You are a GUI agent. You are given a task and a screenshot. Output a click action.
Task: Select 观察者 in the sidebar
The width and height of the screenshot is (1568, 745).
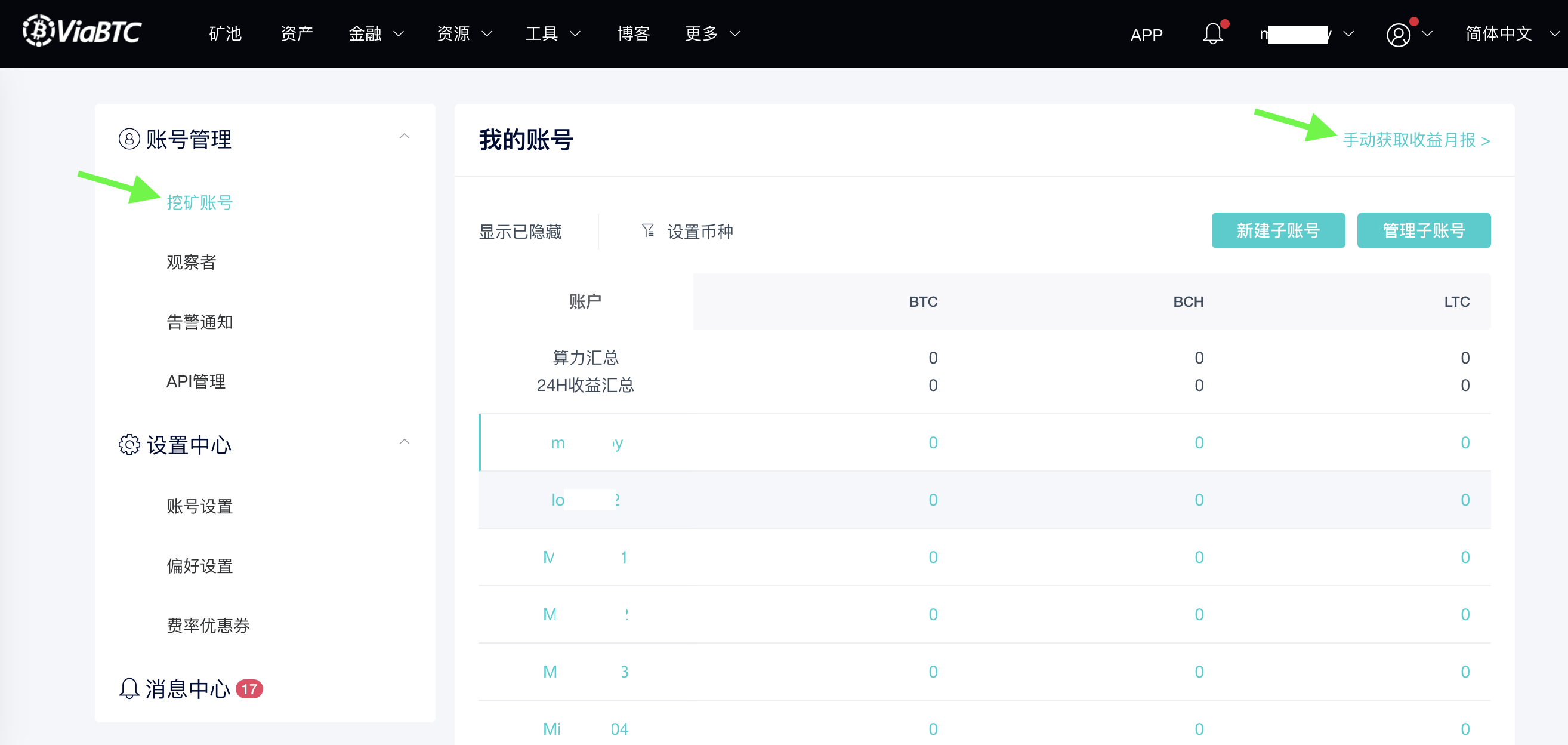[x=191, y=262]
